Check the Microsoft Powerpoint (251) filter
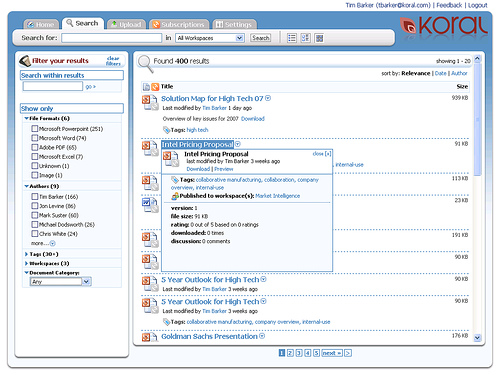The image size is (500, 375). (x=35, y=128)
